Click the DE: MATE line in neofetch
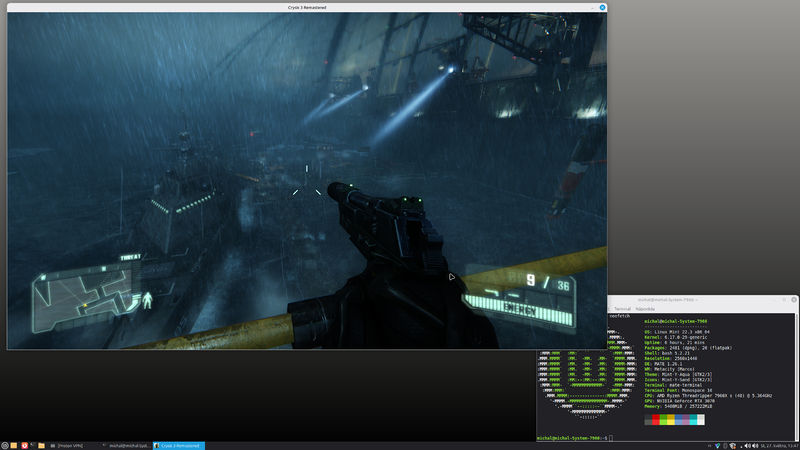 click(x=664, y=364)
